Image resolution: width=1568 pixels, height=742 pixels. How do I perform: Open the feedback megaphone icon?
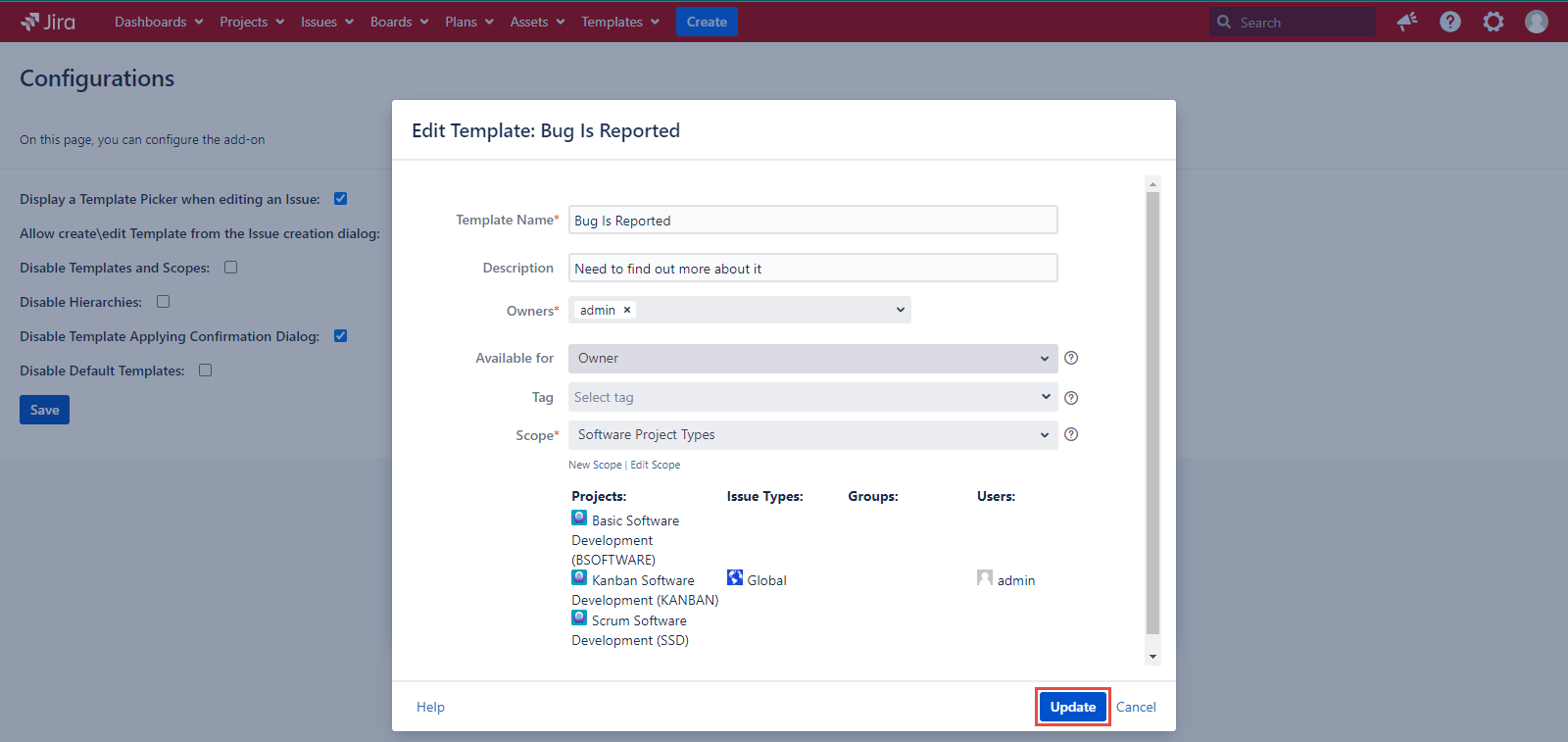click(1407, 22)
